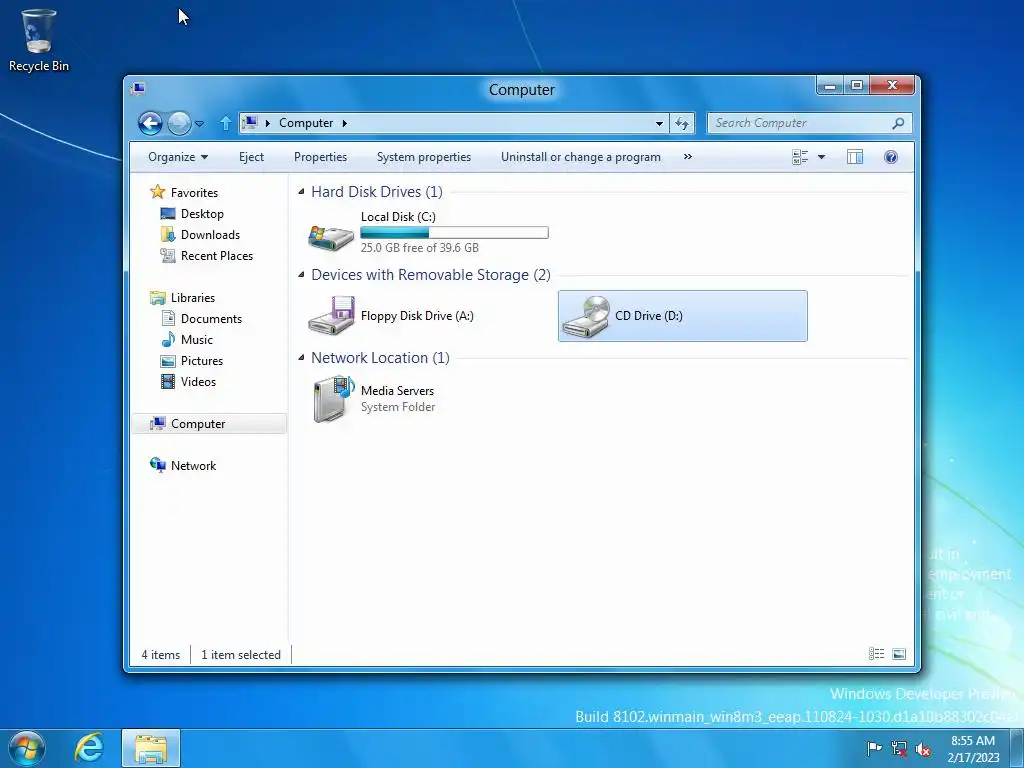Open the view options dropdown arrow
The width and height of the screenshot is (1024, 768).
point(822,157)
